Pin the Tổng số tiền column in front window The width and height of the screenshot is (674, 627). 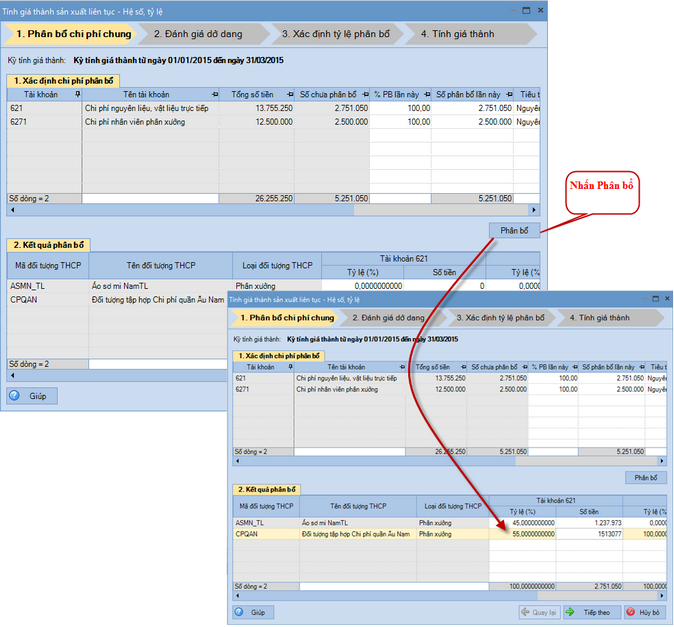tap(463, 367)
